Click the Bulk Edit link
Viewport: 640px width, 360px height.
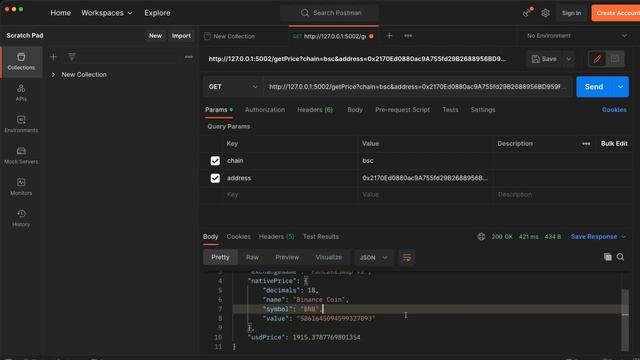pyautogui.click(x=614, y=144)
